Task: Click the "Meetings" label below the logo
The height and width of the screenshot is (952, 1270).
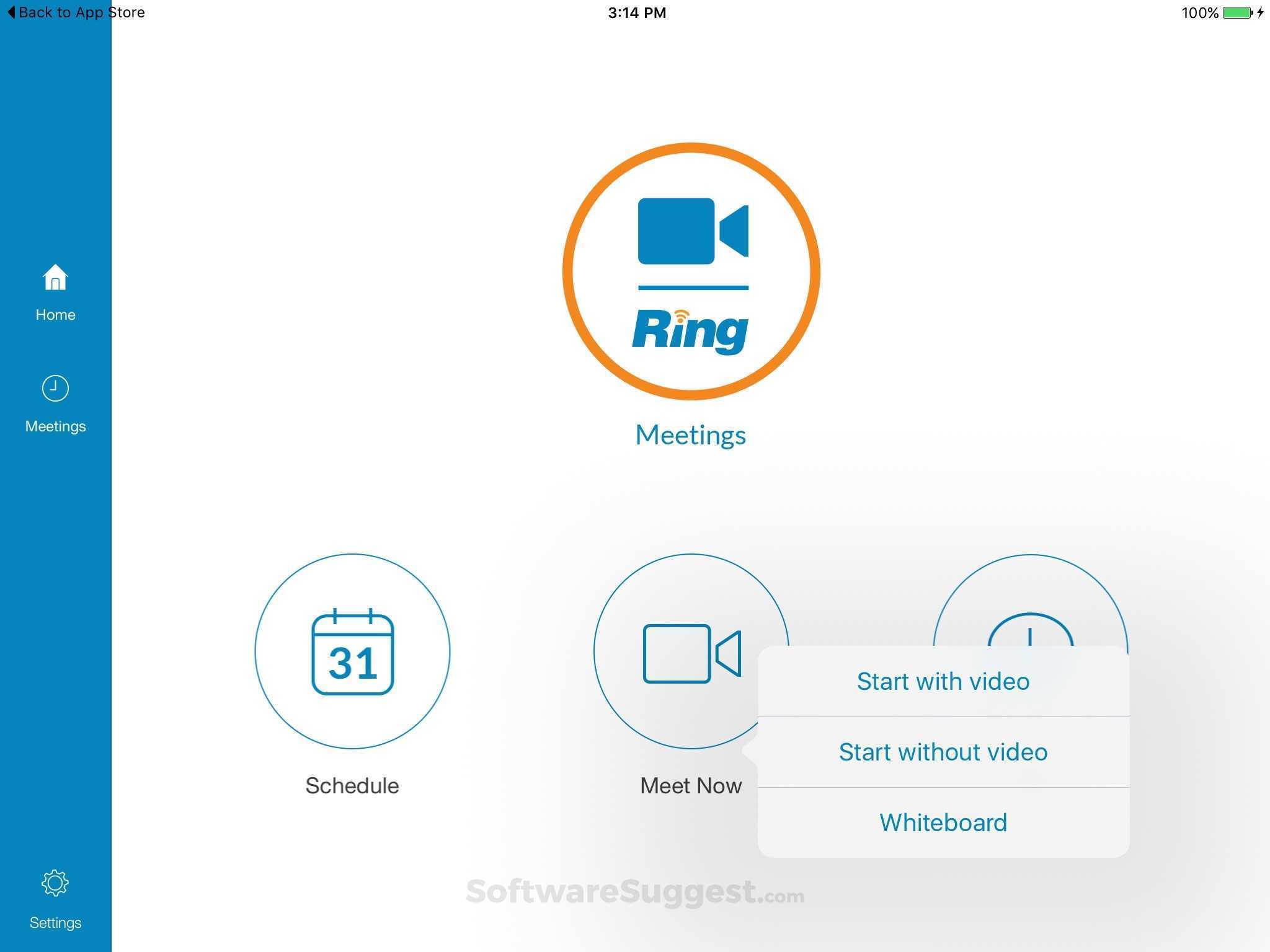Action: coord(690,434)
